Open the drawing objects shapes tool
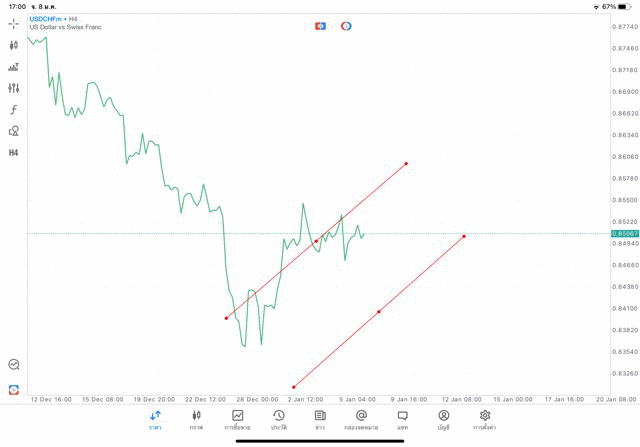Screen dimensions: 640x447 coord(14,131)
